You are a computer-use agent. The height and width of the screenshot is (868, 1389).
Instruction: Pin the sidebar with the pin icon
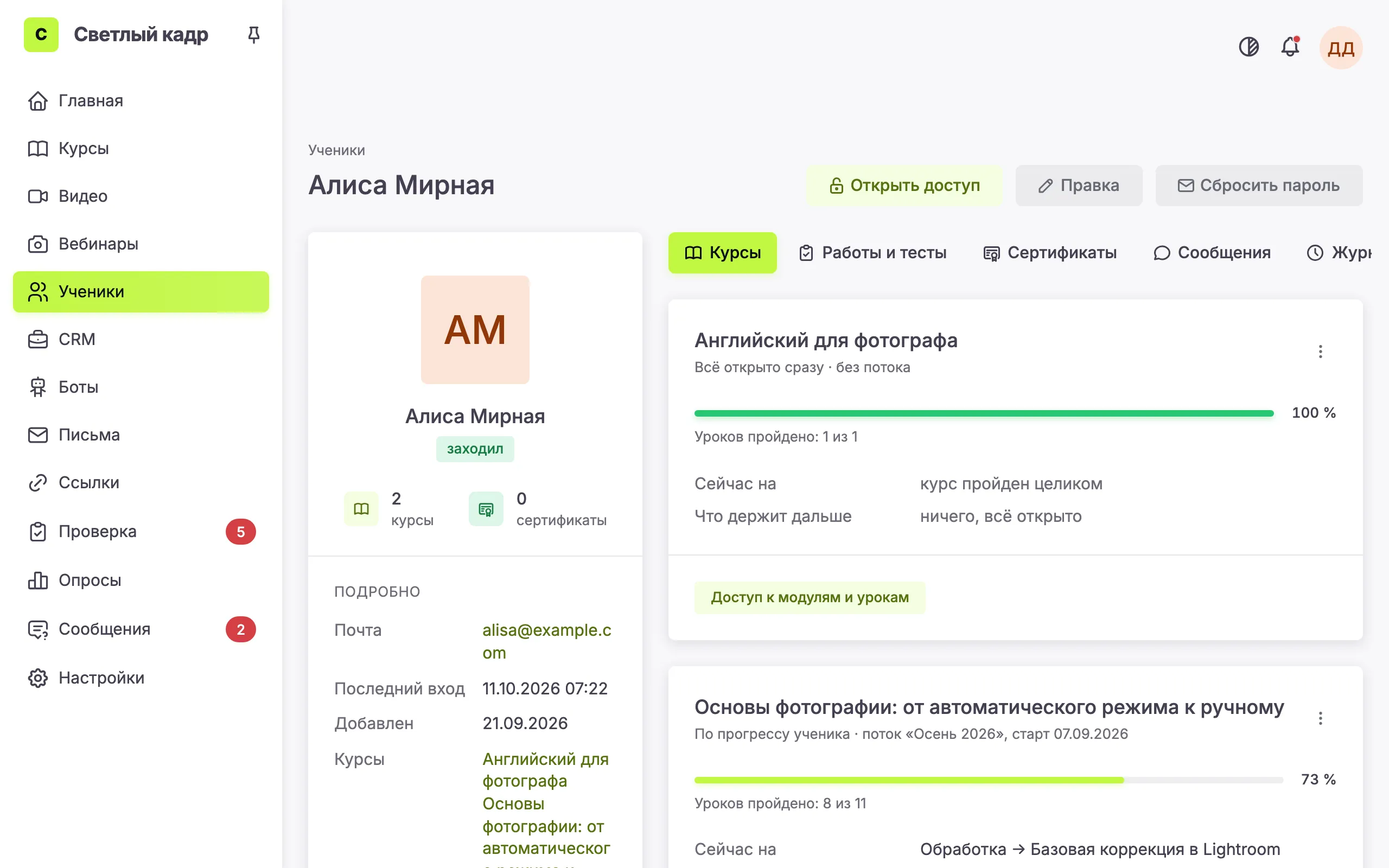point(253,34)
